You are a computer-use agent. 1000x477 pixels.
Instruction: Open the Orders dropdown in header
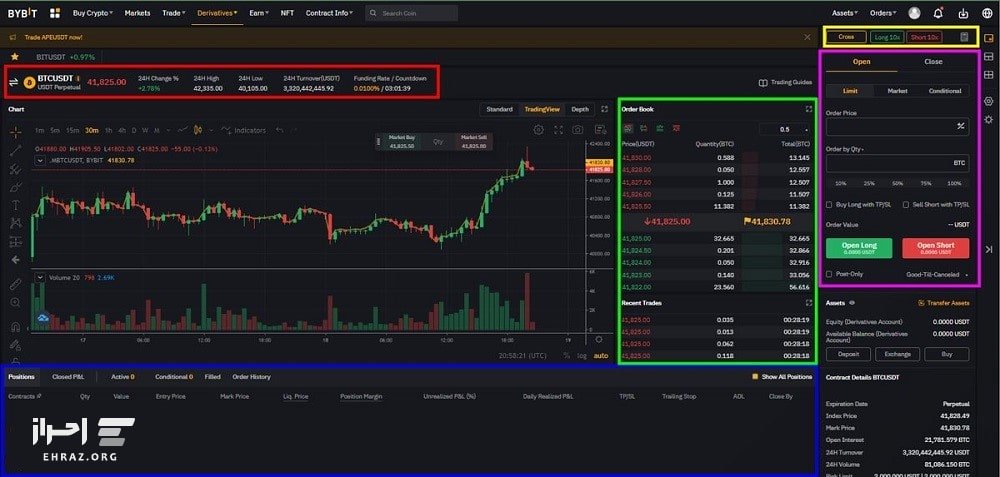883,13
